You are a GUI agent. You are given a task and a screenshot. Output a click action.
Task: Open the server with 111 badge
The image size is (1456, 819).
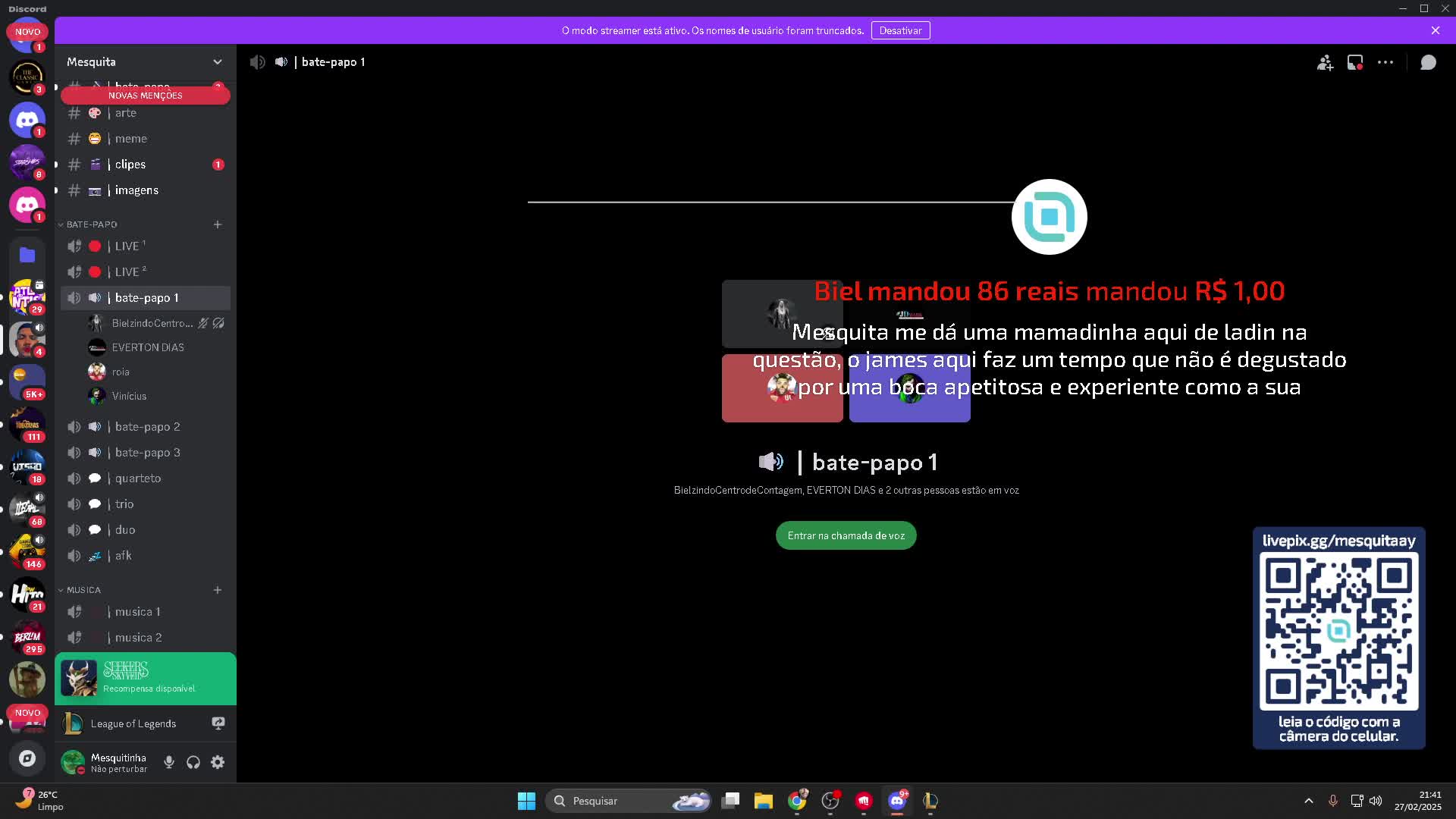pos(27,425)
